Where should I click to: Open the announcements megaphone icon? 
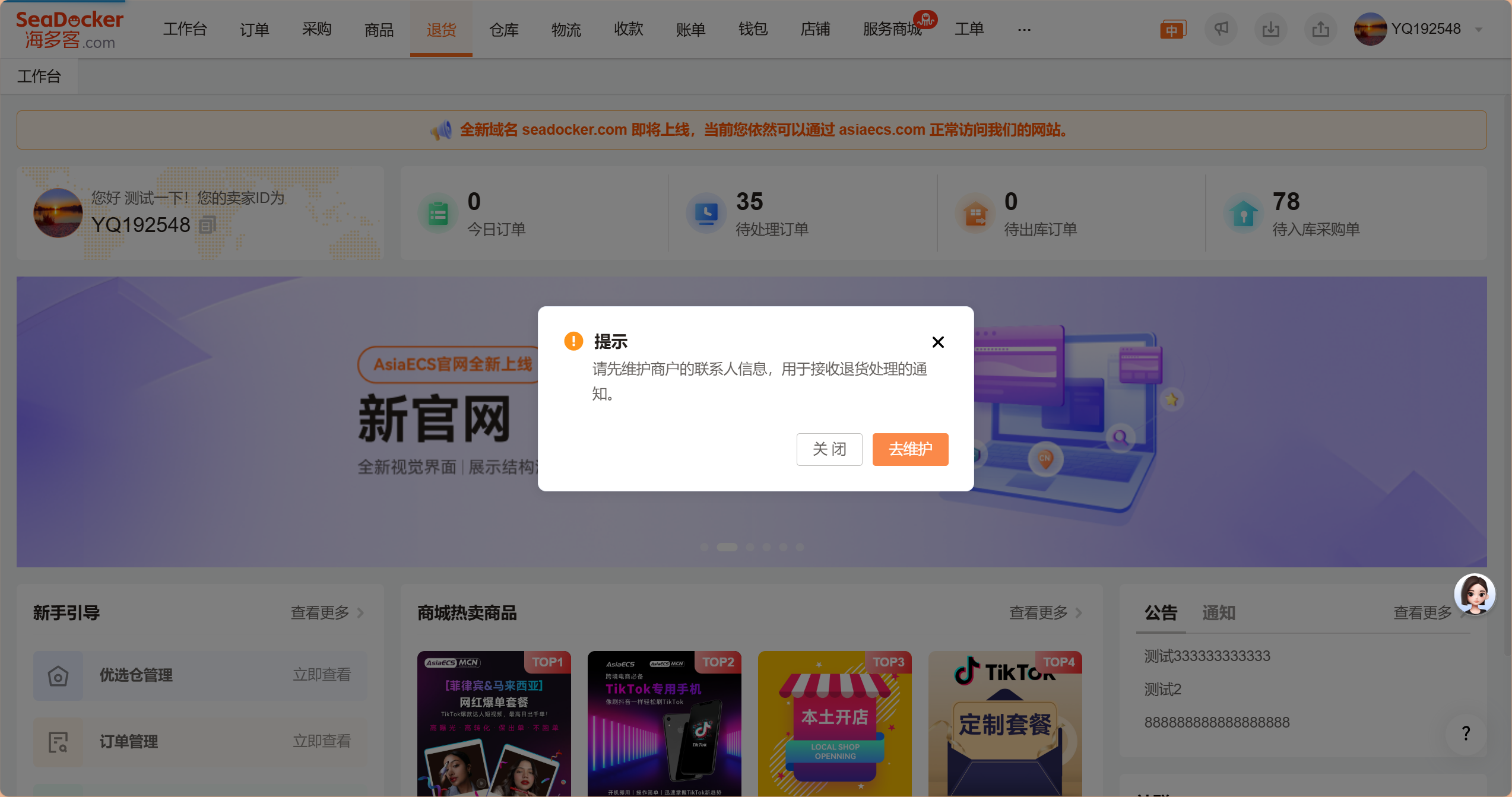[1221, 29]
